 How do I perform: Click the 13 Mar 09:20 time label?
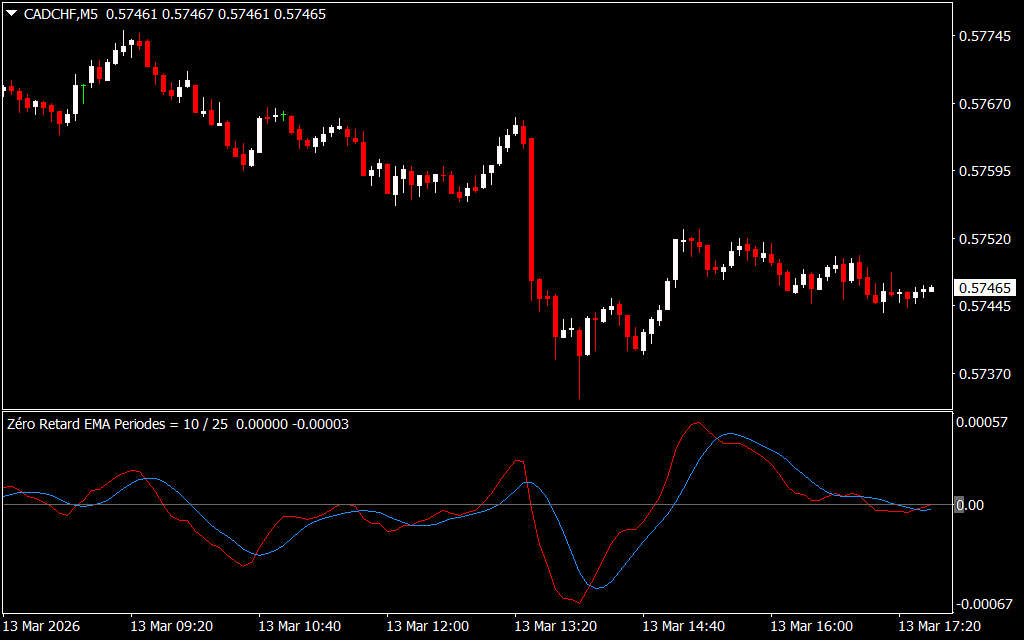click(x=172, y=626)
